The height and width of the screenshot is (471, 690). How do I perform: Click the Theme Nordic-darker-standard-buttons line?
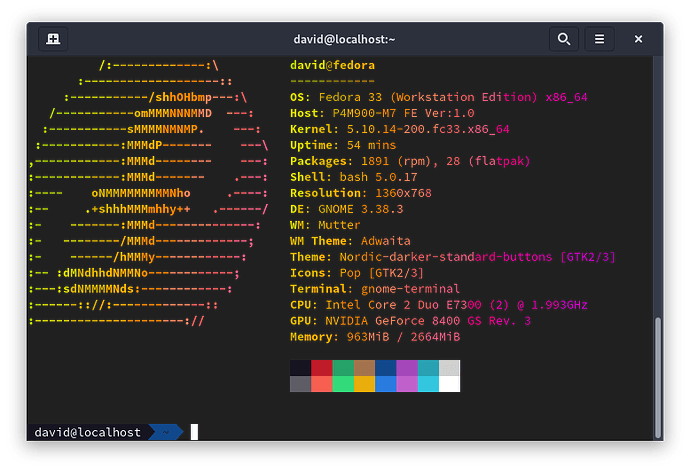click(x=452, y=257)
